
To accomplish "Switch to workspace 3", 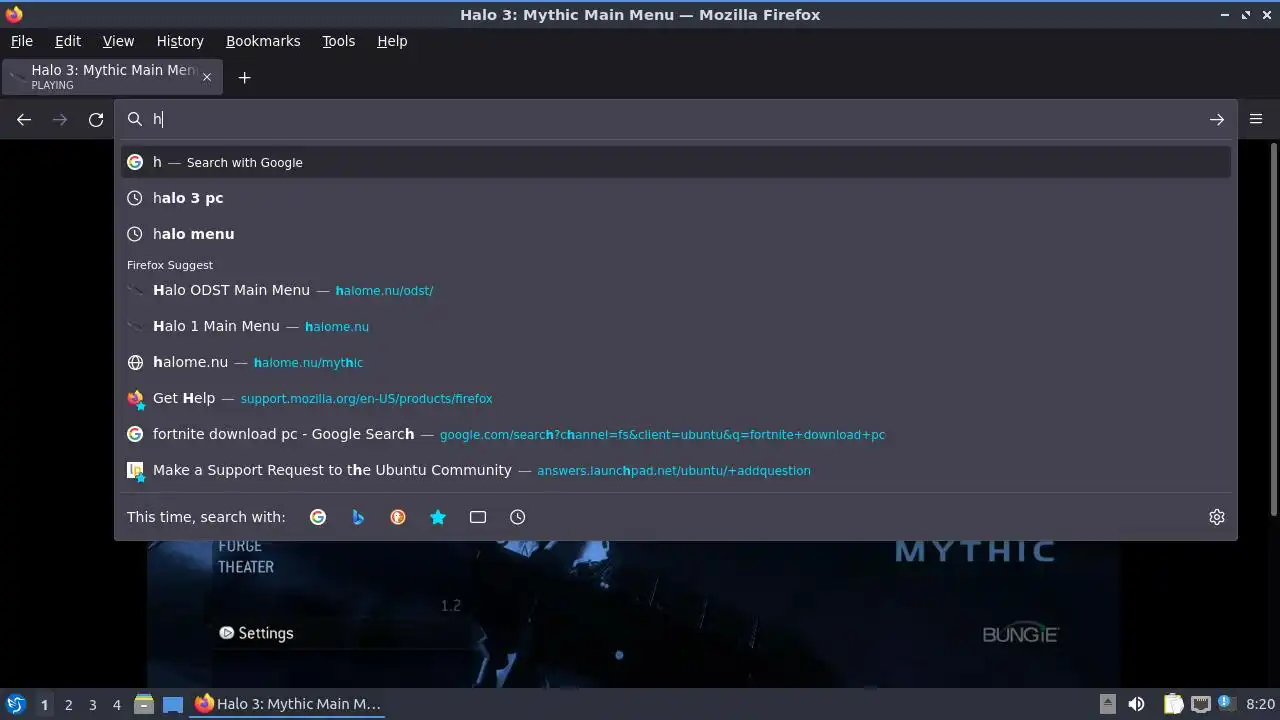I will point(92,704).
